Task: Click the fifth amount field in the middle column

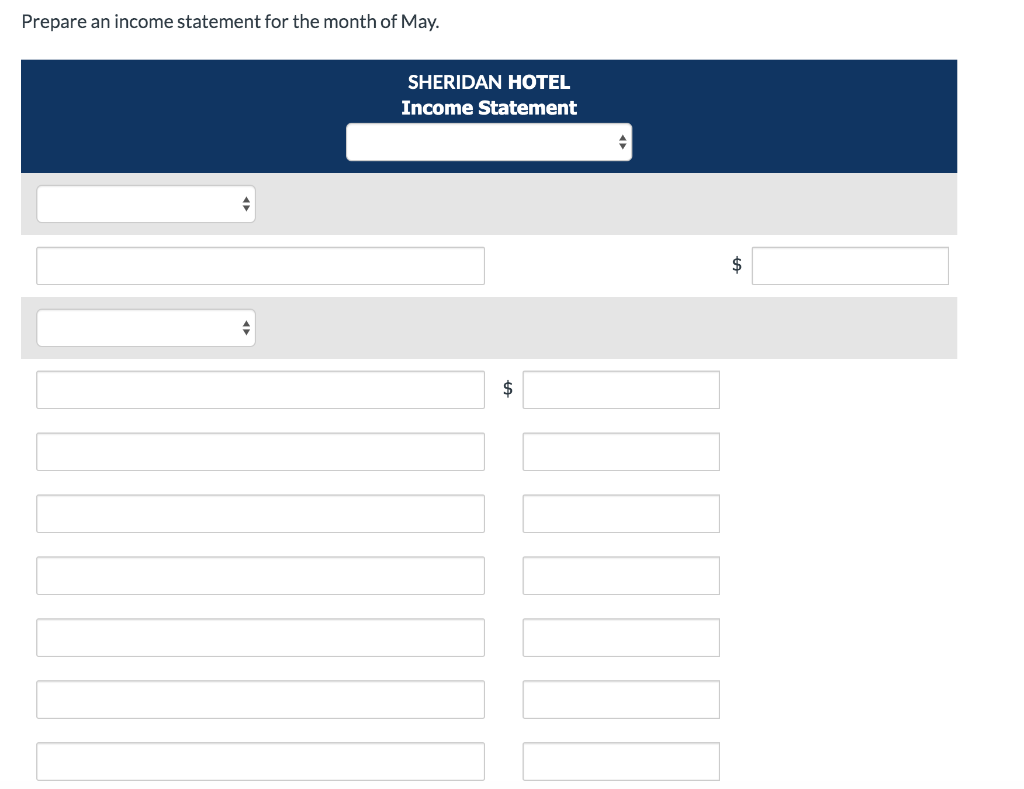Action: click(x=621, y=637)
